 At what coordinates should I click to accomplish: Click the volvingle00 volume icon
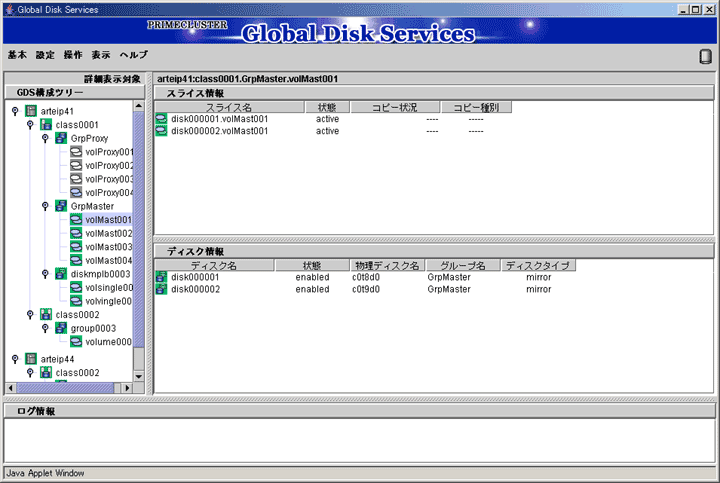coord(76,301)
